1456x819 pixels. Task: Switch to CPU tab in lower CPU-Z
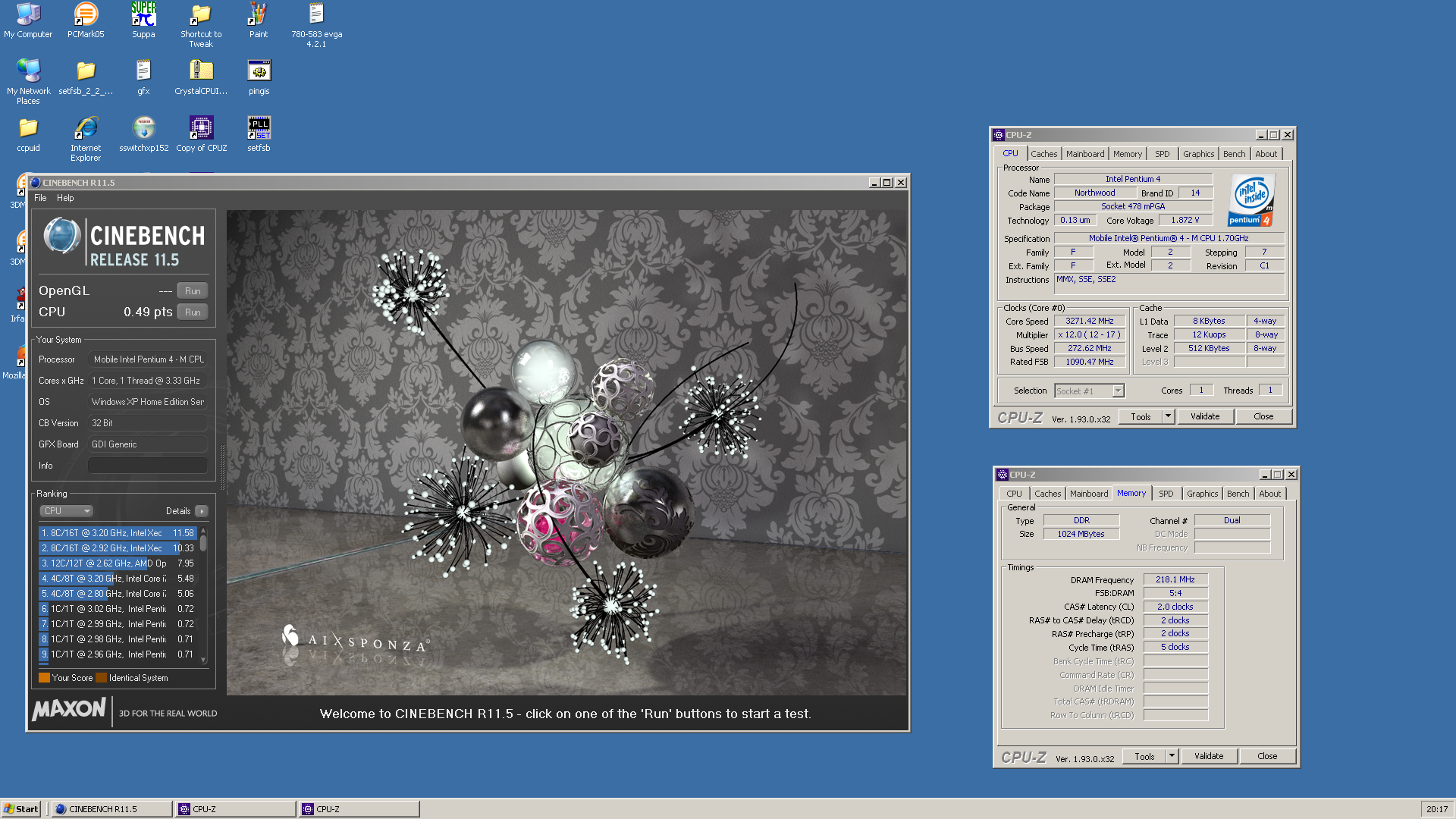(x=1014, y=494)
